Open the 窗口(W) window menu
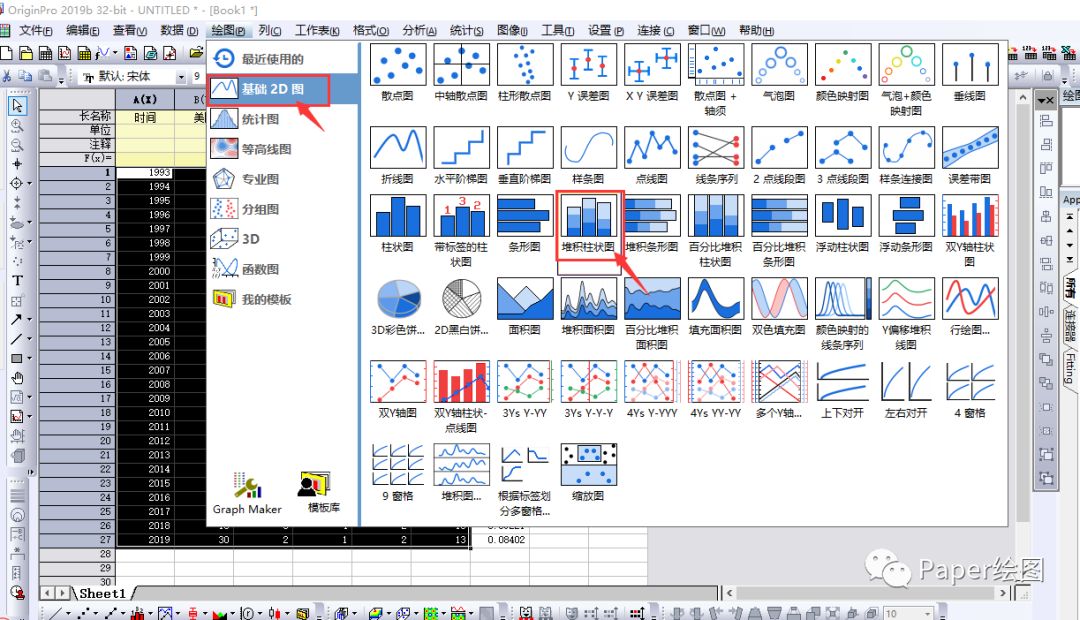 pyautogui.click(x=707, y=30)
